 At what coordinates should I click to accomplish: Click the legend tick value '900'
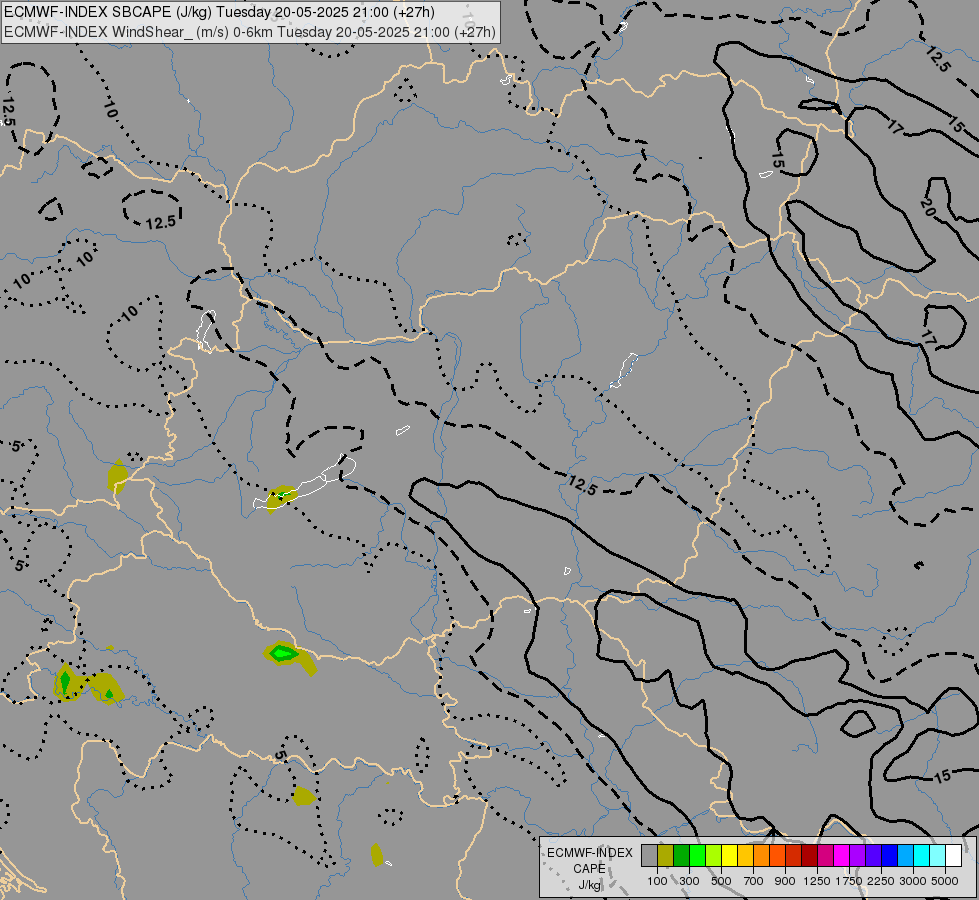(x=785, y=881)
